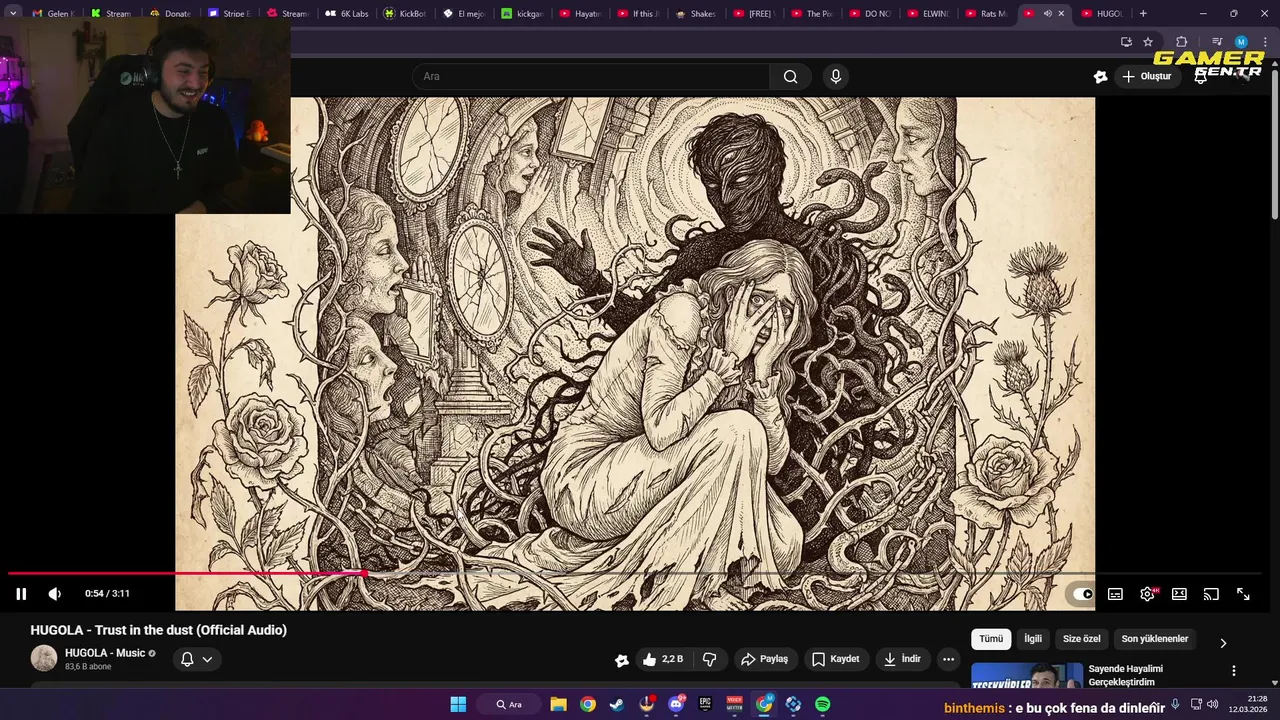
Task: Open the Oluştur create button
Action: point(1146,76)
